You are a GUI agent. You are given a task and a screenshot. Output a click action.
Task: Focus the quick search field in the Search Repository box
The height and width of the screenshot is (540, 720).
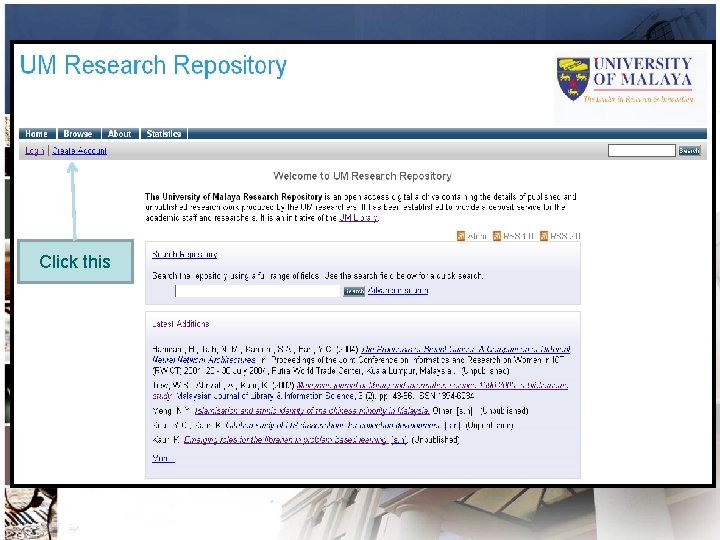[258, 291]
